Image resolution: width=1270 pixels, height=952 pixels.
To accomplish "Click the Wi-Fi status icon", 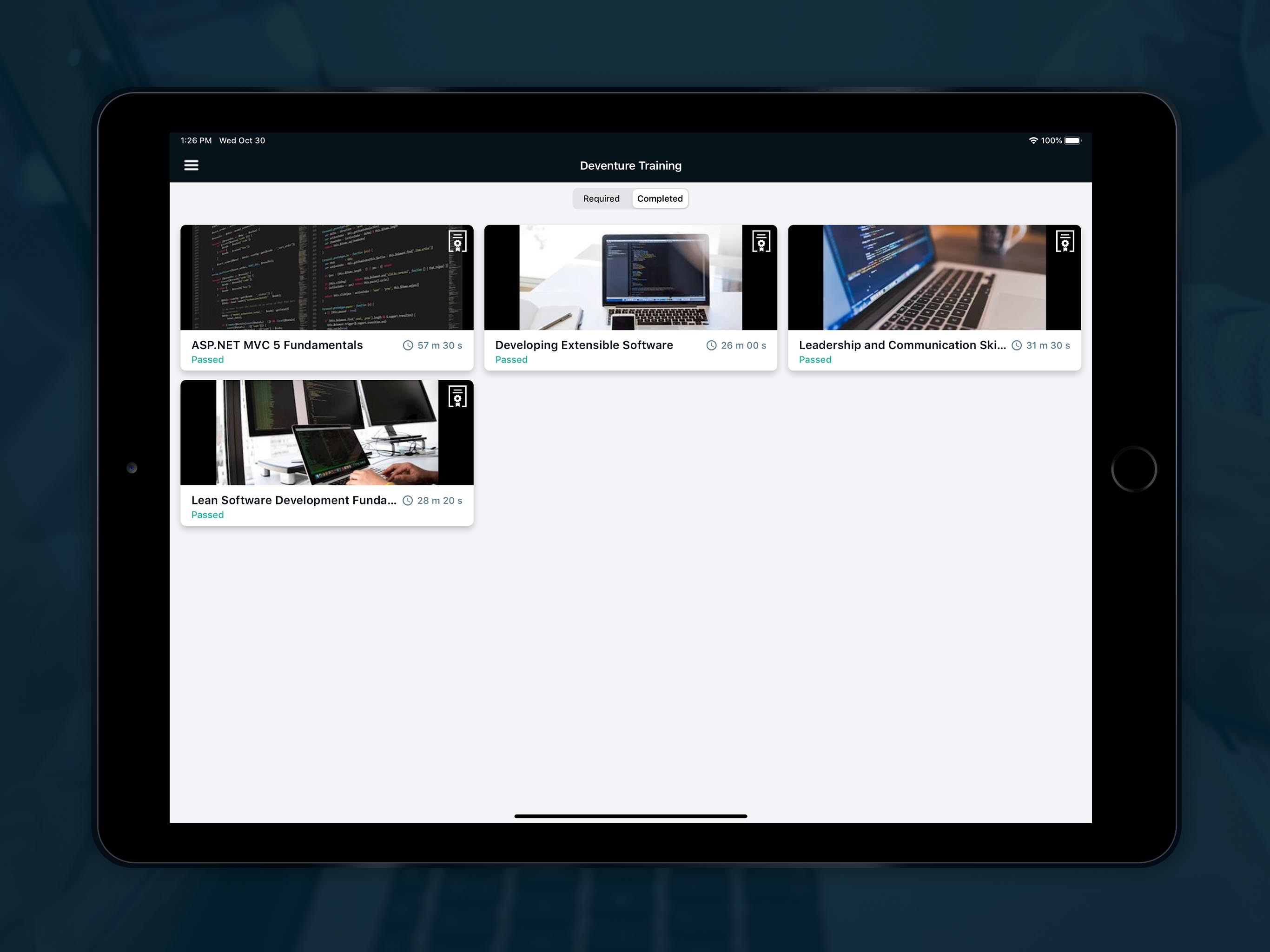I will point(1033,141).
